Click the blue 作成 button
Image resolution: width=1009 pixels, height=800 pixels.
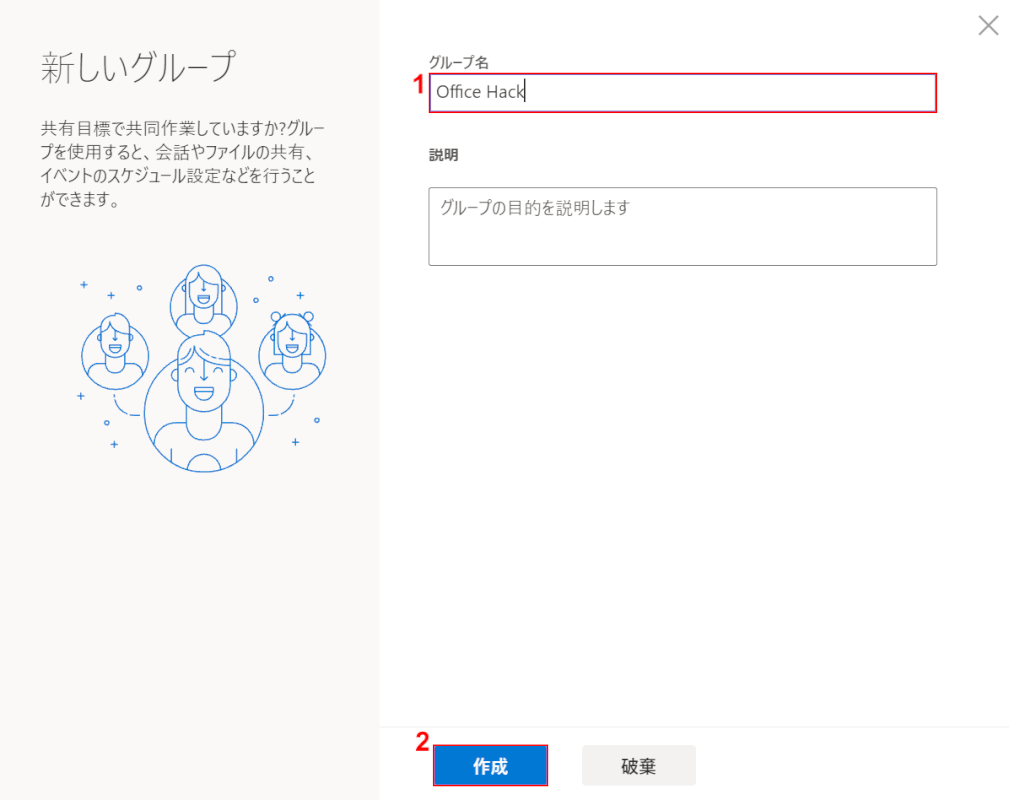(490, 765)
